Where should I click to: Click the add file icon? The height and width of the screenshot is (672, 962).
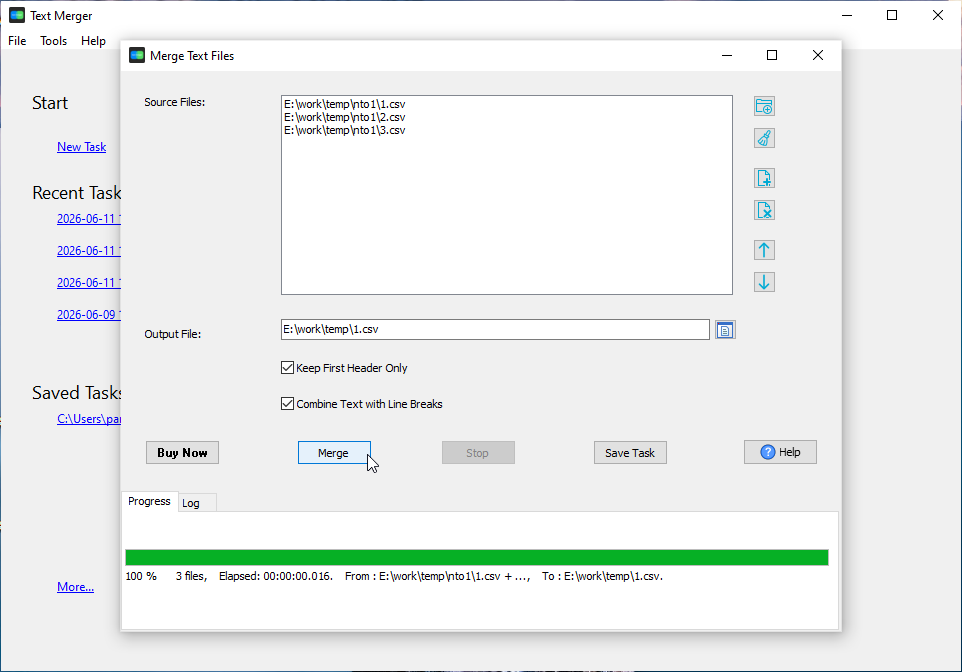[764, 178]
